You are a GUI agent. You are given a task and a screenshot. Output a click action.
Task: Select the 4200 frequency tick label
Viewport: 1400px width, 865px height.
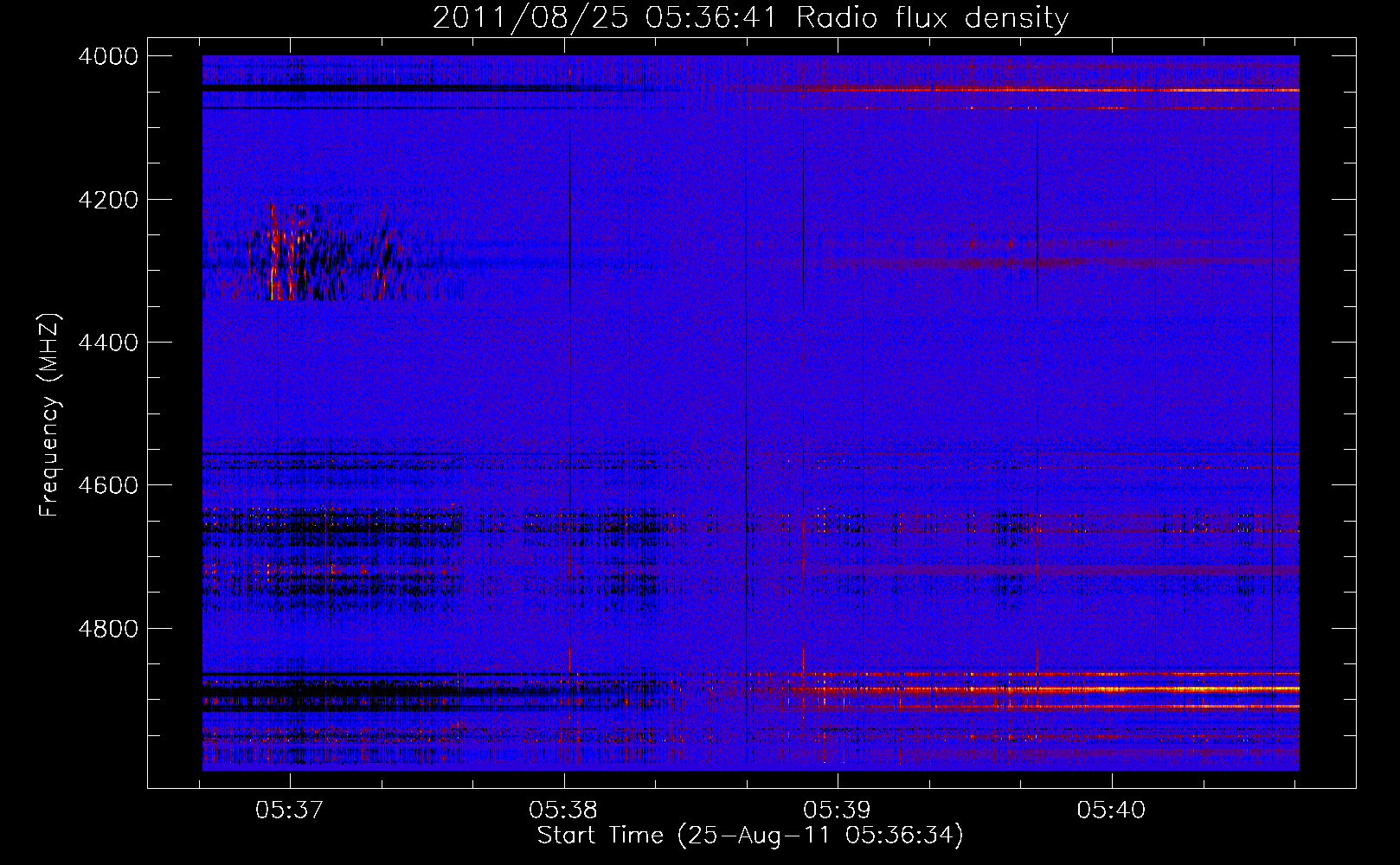tap(108, 200)
